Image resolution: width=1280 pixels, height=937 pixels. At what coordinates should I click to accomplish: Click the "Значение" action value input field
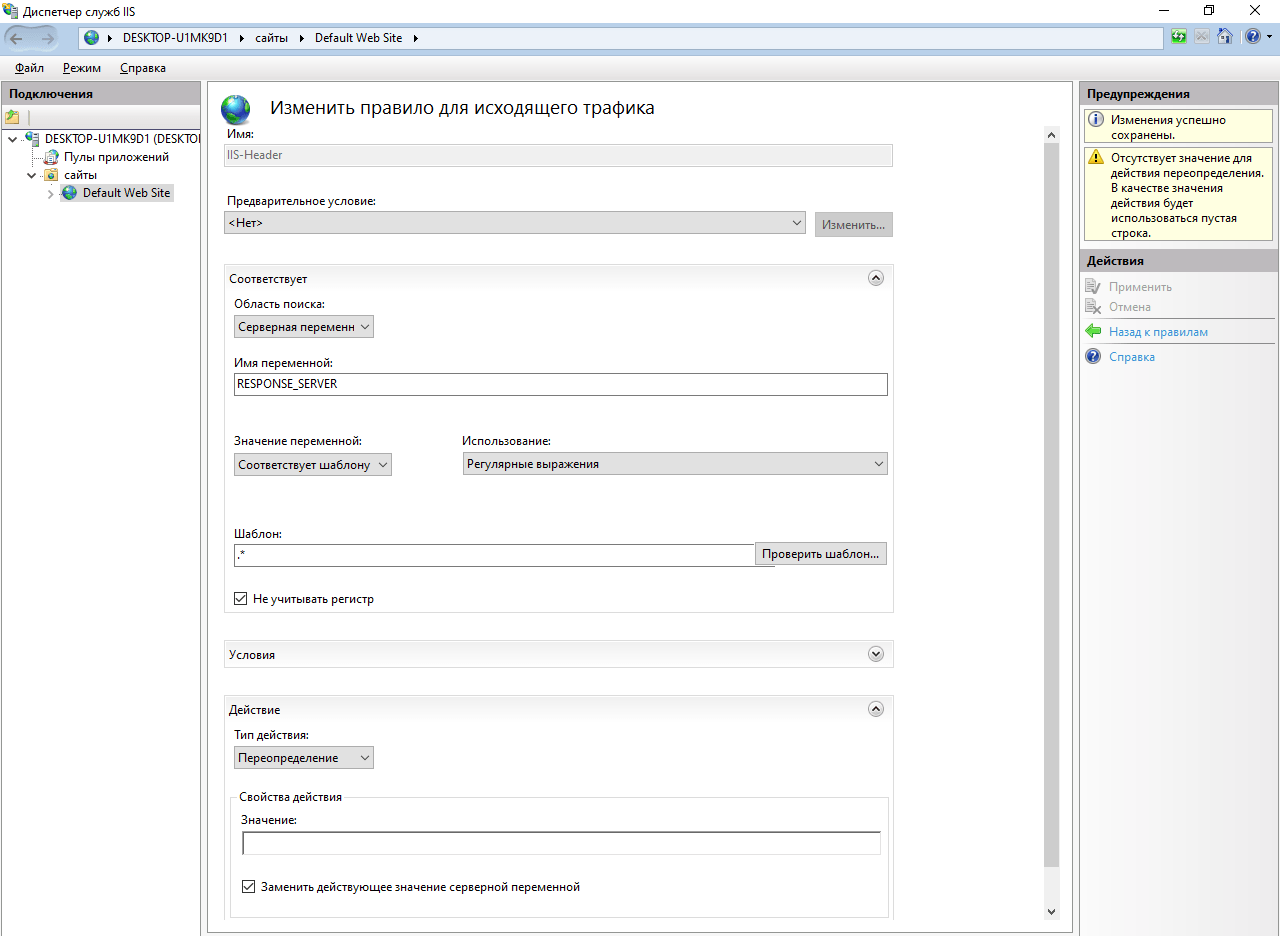(561, 843)
